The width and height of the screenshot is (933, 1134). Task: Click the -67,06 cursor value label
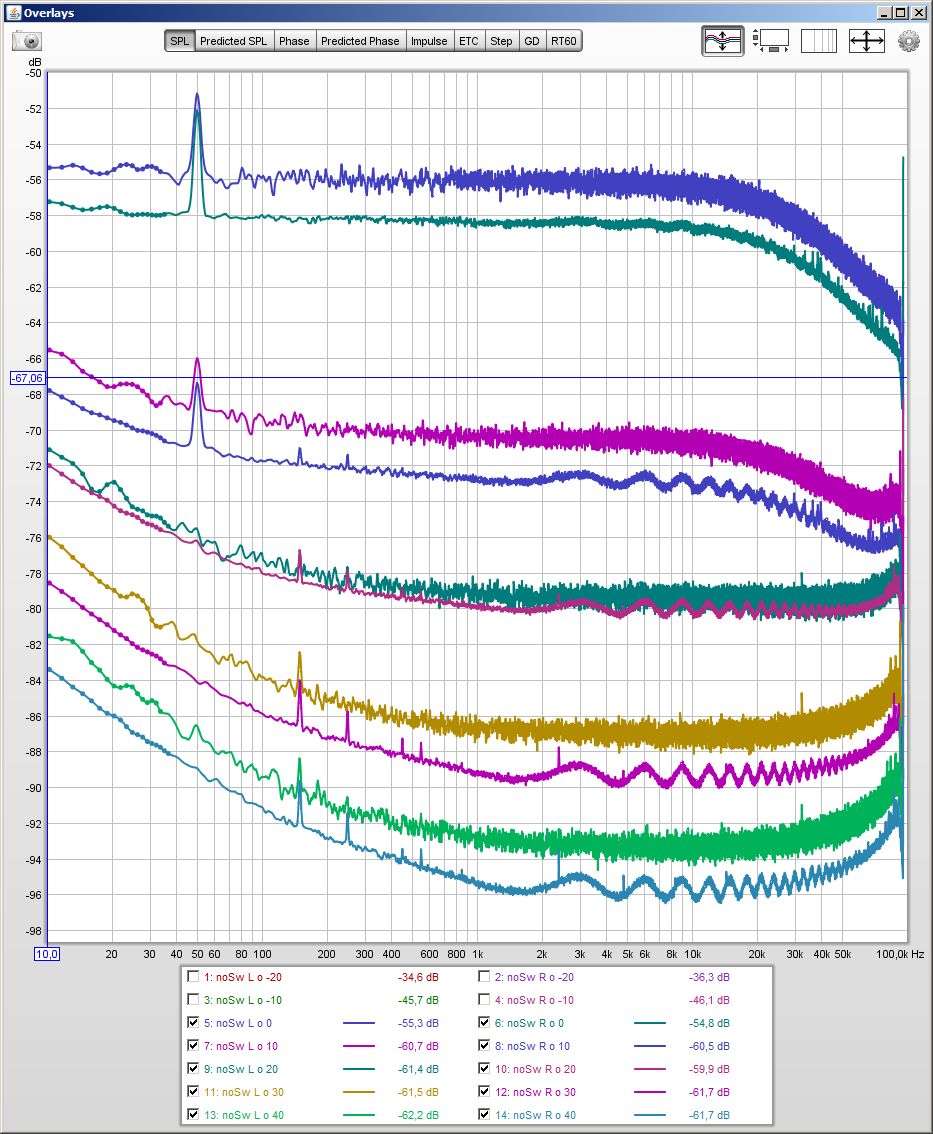click(27, 378)
